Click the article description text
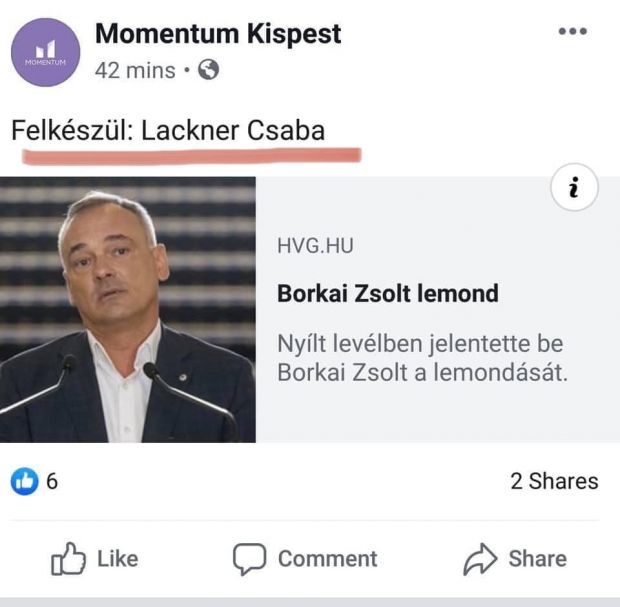This screenshot has height=607, width=620. click(x=422, y=358)
